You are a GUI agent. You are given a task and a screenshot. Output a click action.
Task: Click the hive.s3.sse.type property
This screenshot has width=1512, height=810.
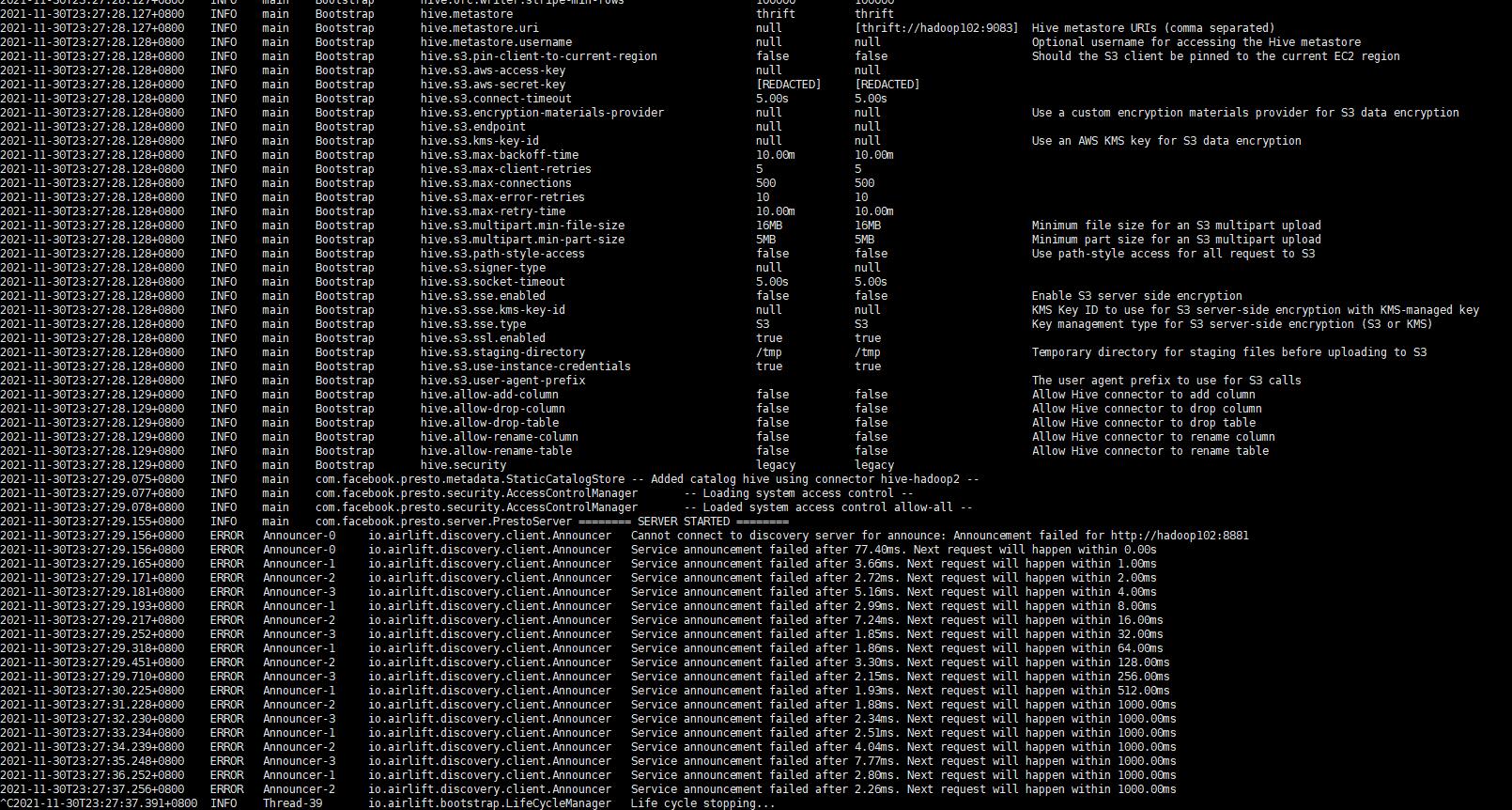tap(473, 324)
